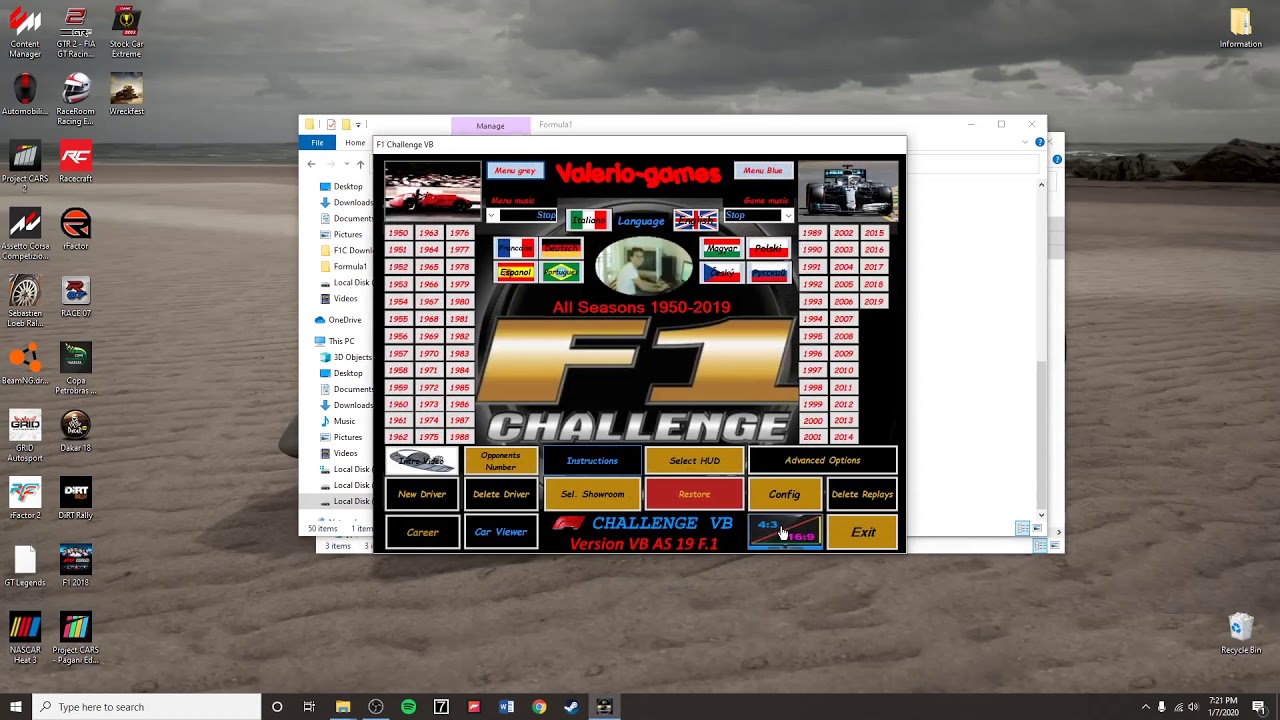Open Content Manager desktop icon
This screenshot has height=720, width=1280.
[25, 32]
